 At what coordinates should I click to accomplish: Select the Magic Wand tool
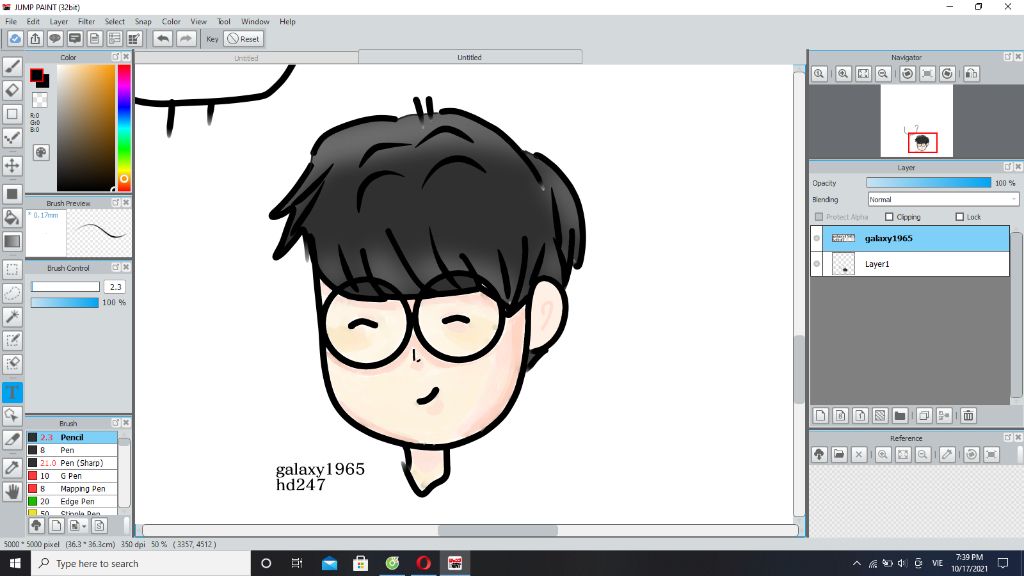[12, 317]
